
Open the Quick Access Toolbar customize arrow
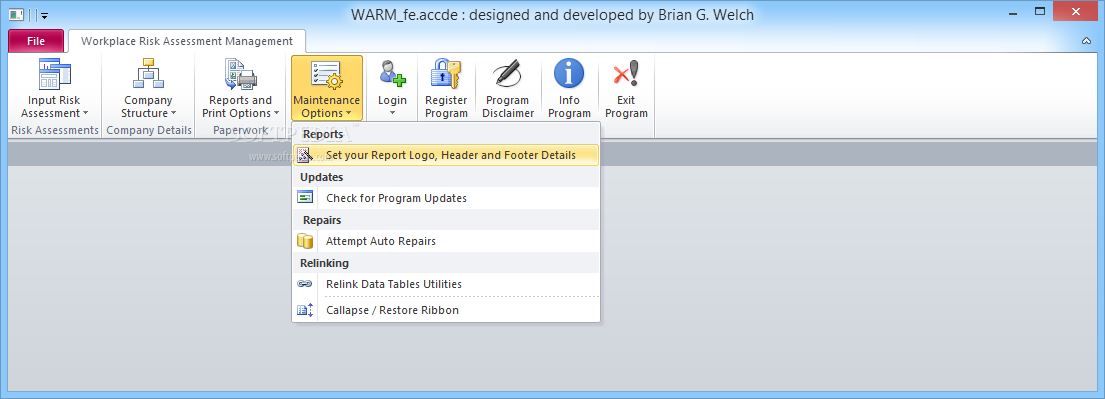[x=44, y=15]
